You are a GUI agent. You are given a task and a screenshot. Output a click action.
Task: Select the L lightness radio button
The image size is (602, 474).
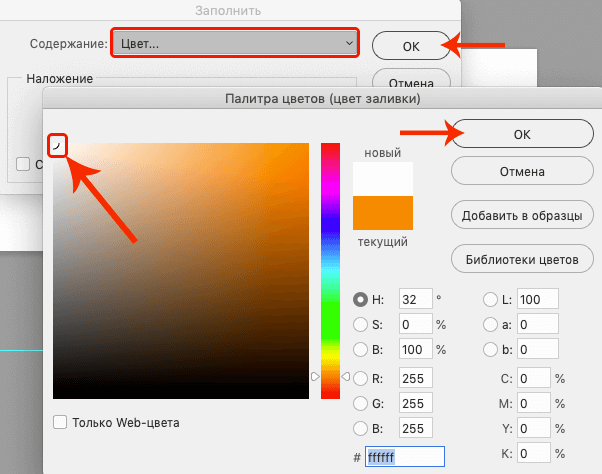[490, 299]
